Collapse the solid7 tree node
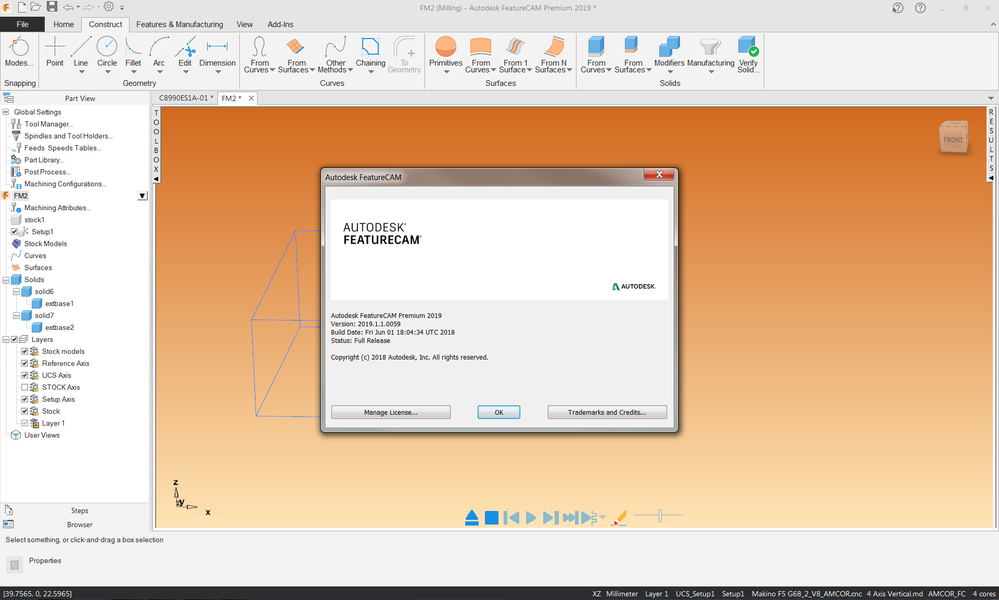Image resolution: width=999 pixels, height=600 pixels. (17, 315)
